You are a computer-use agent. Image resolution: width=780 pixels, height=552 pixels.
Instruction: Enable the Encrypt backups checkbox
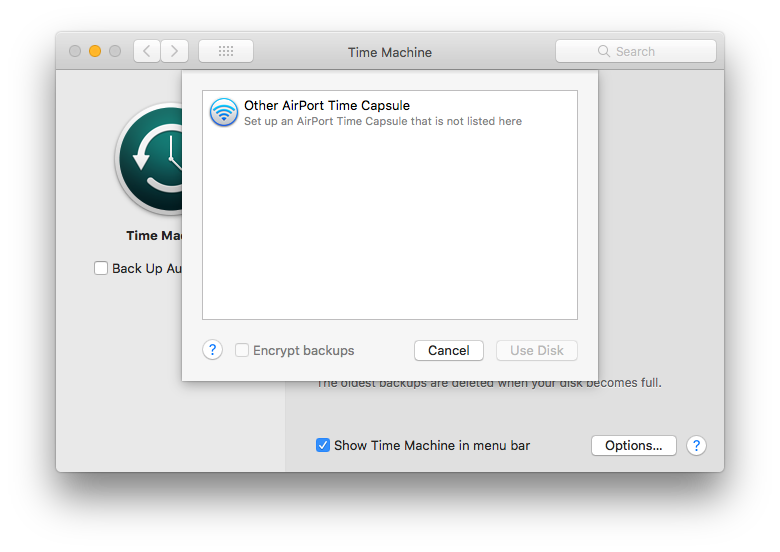pyautogui.click(x=242, y=350)
